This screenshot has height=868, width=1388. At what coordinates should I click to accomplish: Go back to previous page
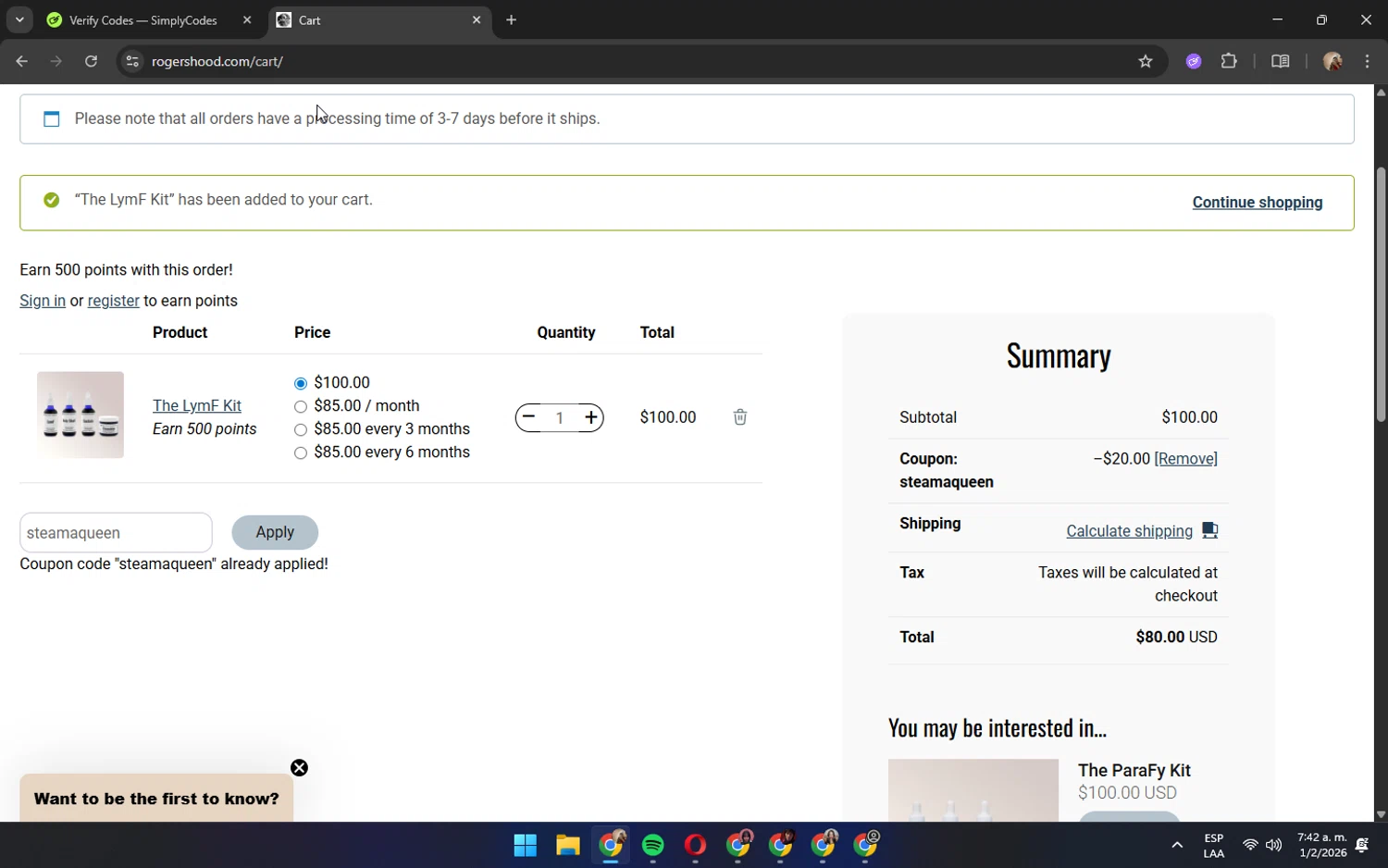22,62
